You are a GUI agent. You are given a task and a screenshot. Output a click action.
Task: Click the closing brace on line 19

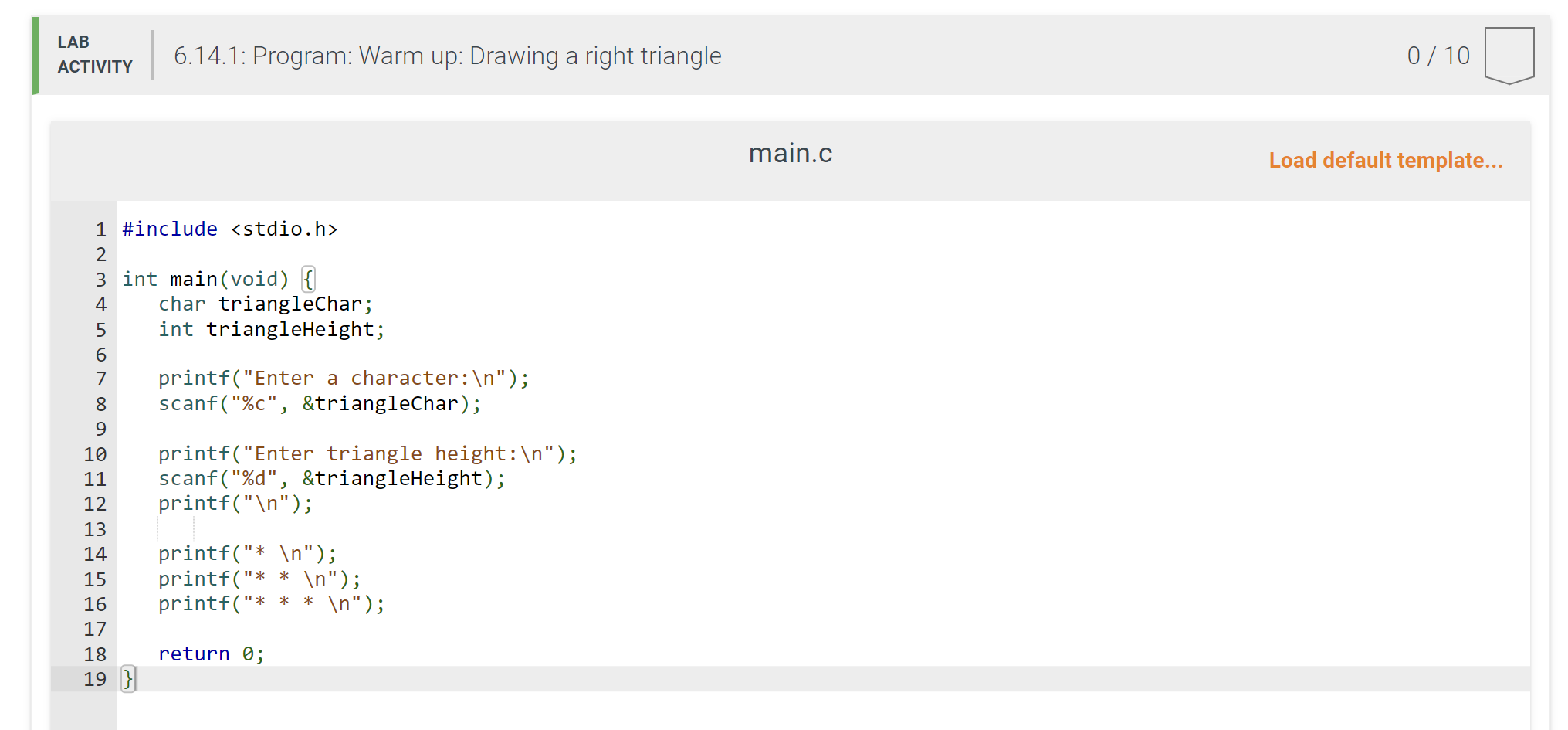[x=128, y=679]
